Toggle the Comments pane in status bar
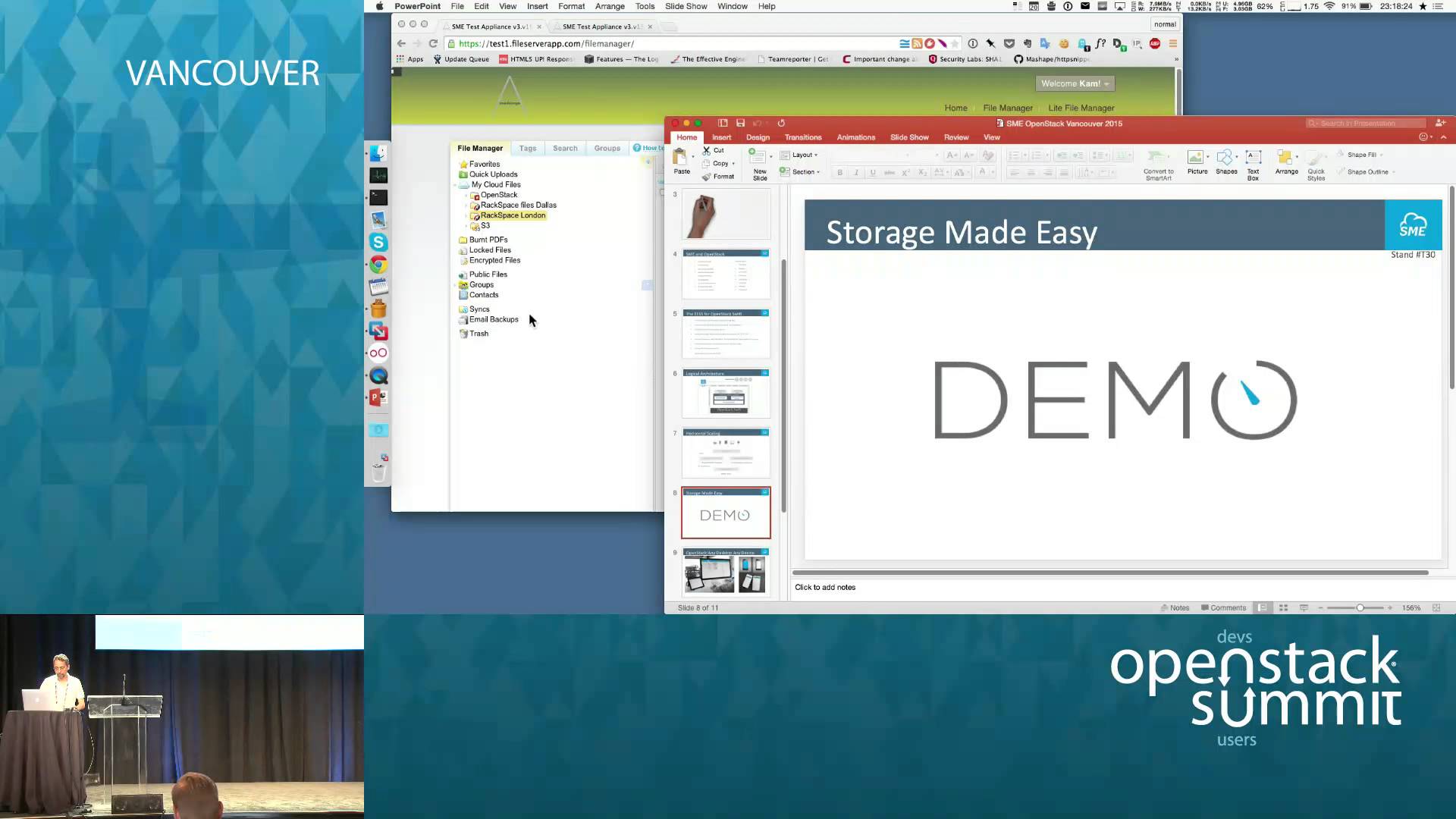 point(1223,607)
